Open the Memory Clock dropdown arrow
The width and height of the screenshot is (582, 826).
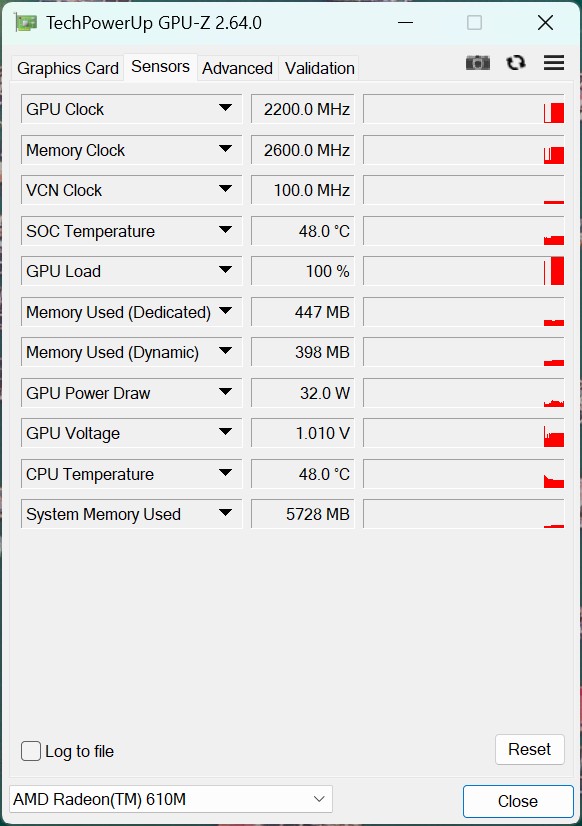[x=225, y=149]
